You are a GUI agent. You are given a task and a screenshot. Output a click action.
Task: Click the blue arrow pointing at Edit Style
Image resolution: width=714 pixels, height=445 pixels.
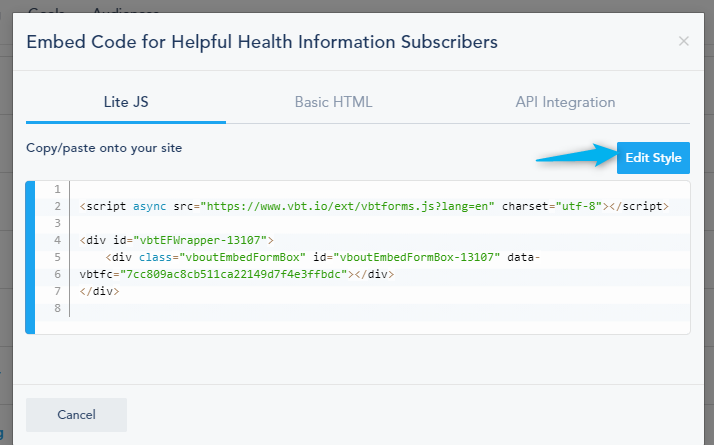point(576,156)
